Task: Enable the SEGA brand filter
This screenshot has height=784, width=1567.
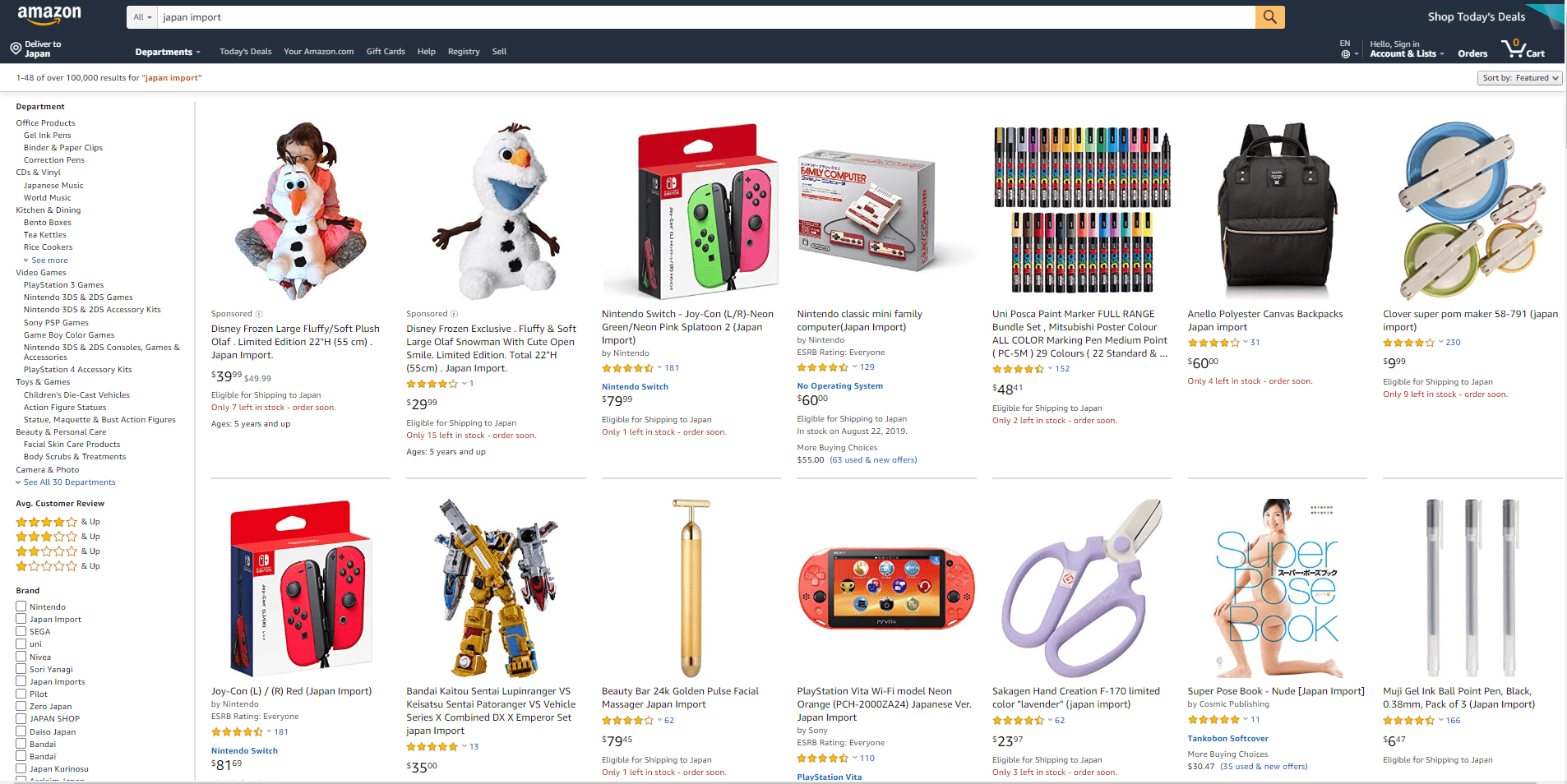Action: 21,631
